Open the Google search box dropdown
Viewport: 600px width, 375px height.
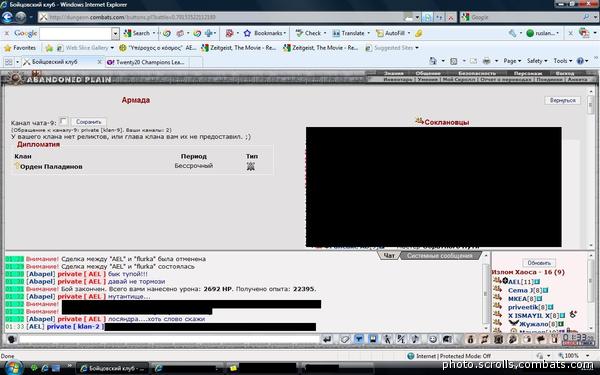click(115, 34)
